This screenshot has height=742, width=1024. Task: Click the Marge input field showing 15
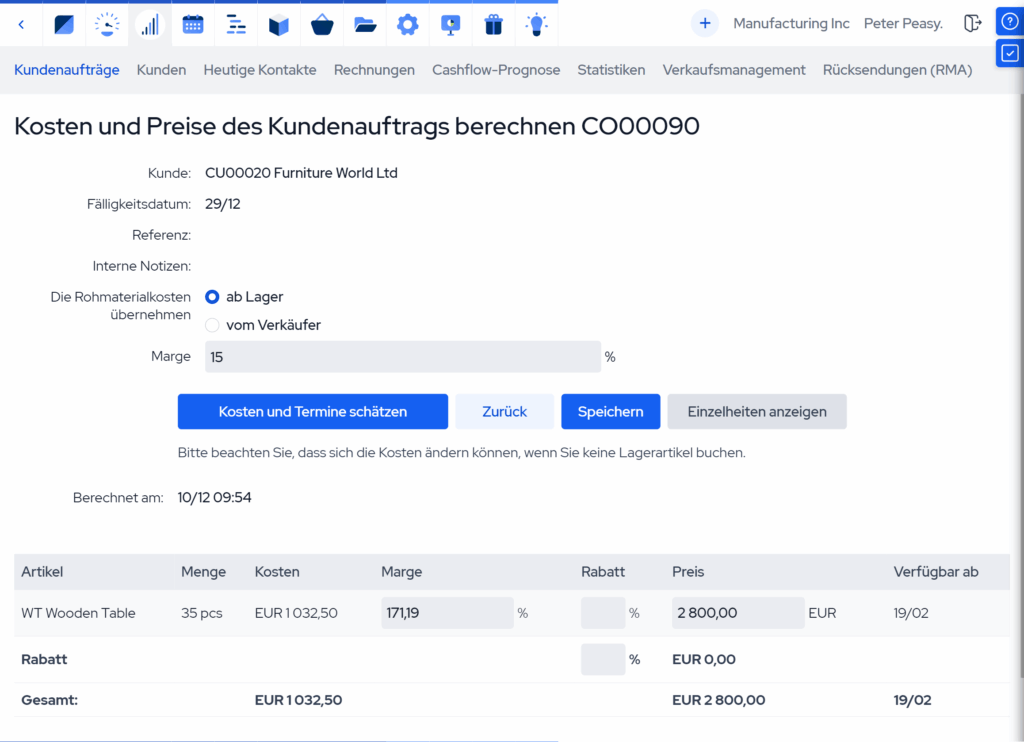[x=402, y=357]
